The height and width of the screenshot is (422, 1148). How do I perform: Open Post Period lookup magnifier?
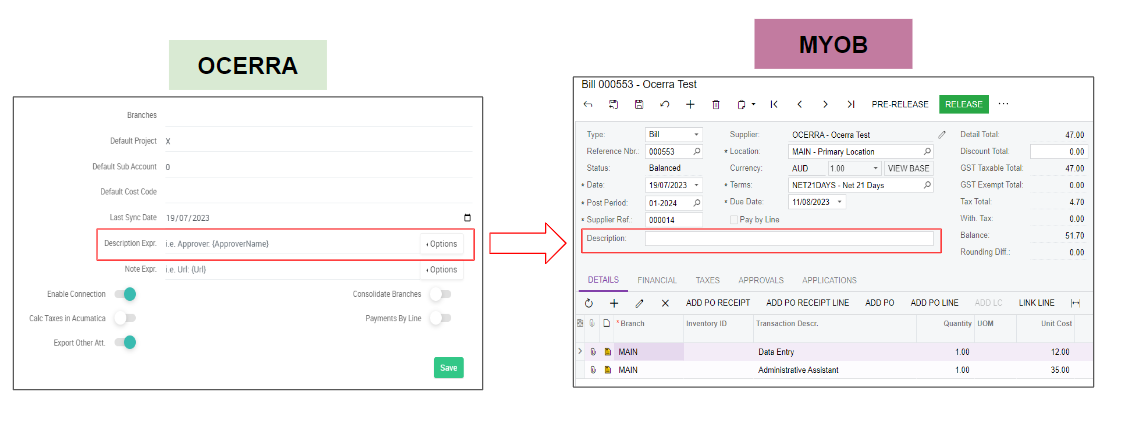pos(697,202)
